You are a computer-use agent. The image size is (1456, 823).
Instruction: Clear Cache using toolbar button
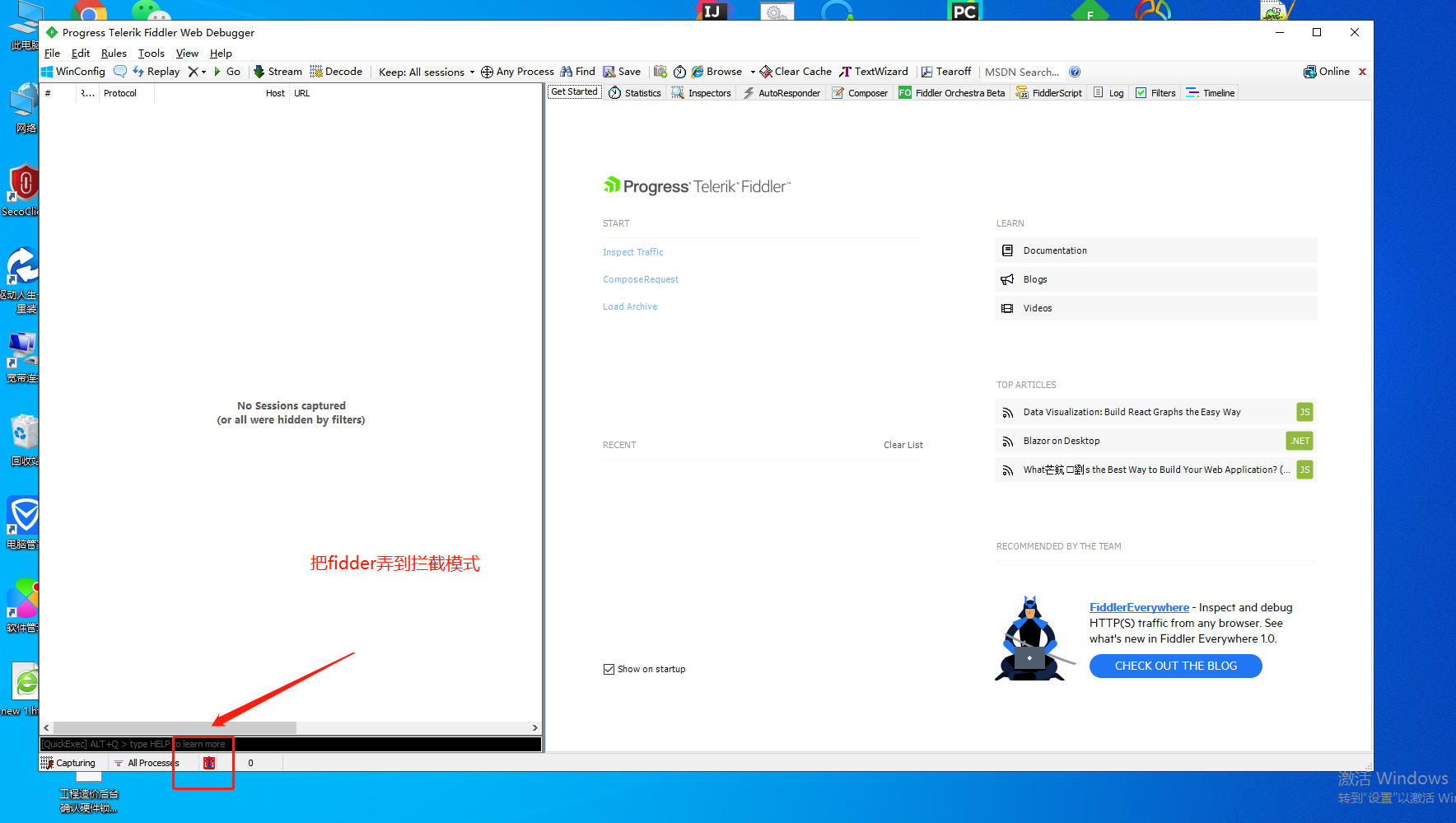(x=796, y=72)
